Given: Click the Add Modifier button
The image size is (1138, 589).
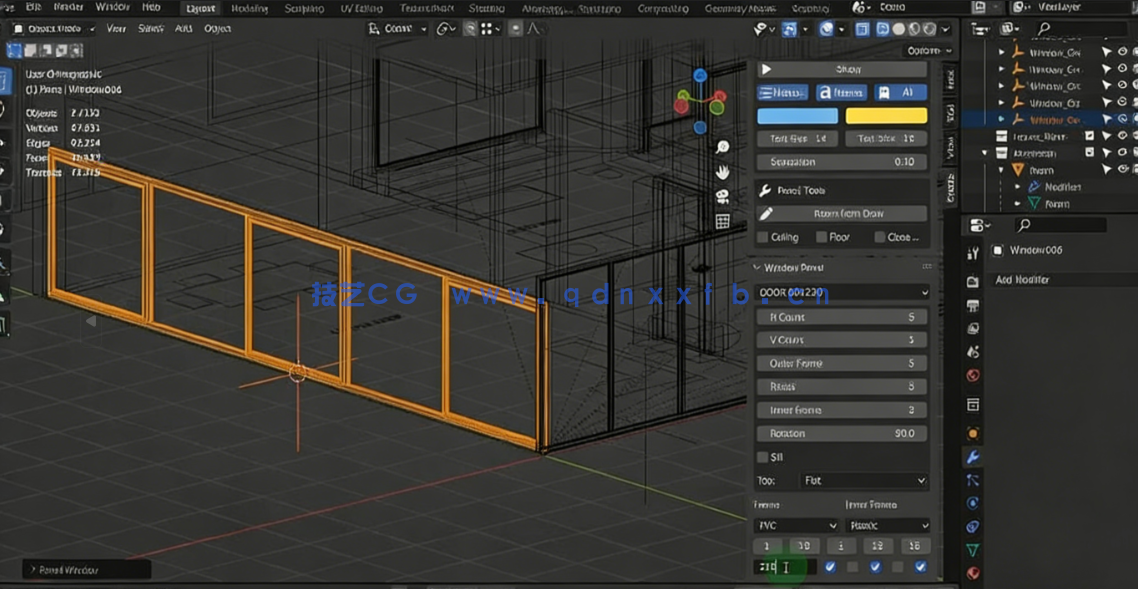Looking at the screenshot, I should click(1060, 279).
